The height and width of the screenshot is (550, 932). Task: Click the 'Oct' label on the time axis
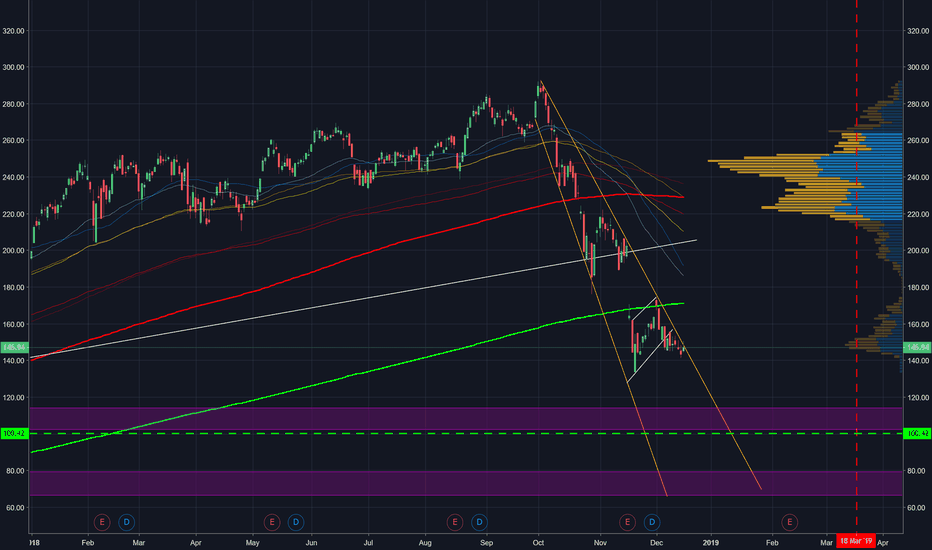click(x=539, y=543)
